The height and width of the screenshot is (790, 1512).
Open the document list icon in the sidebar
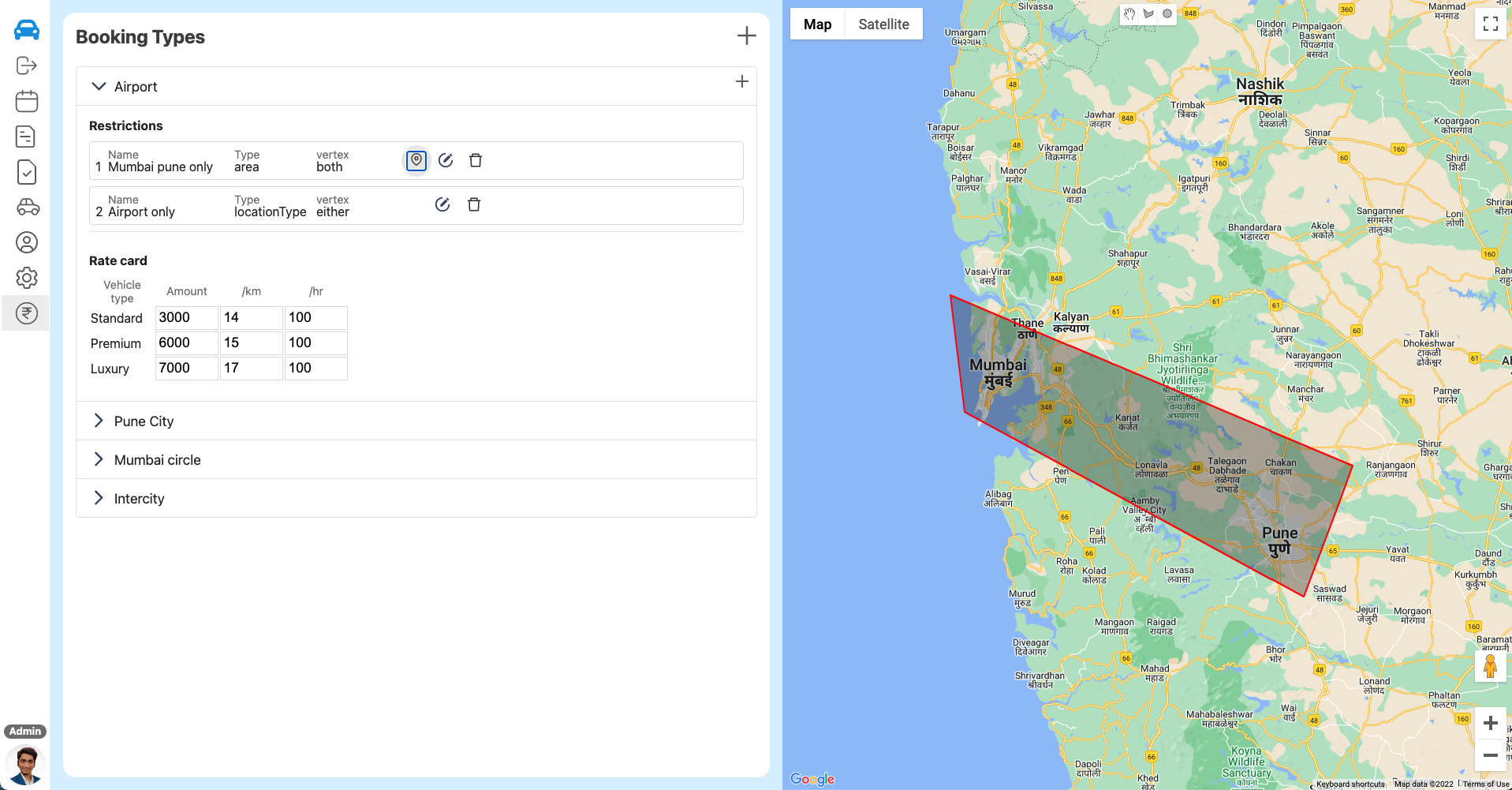pyautogui.click(x=26, y=137)
